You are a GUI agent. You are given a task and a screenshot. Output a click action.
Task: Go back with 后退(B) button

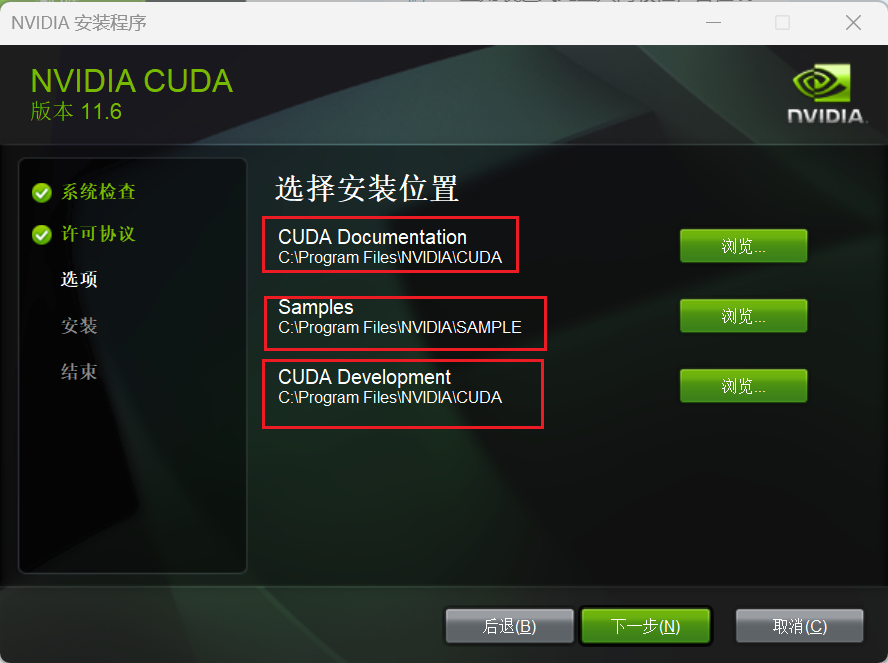click(x=510, y=626)
